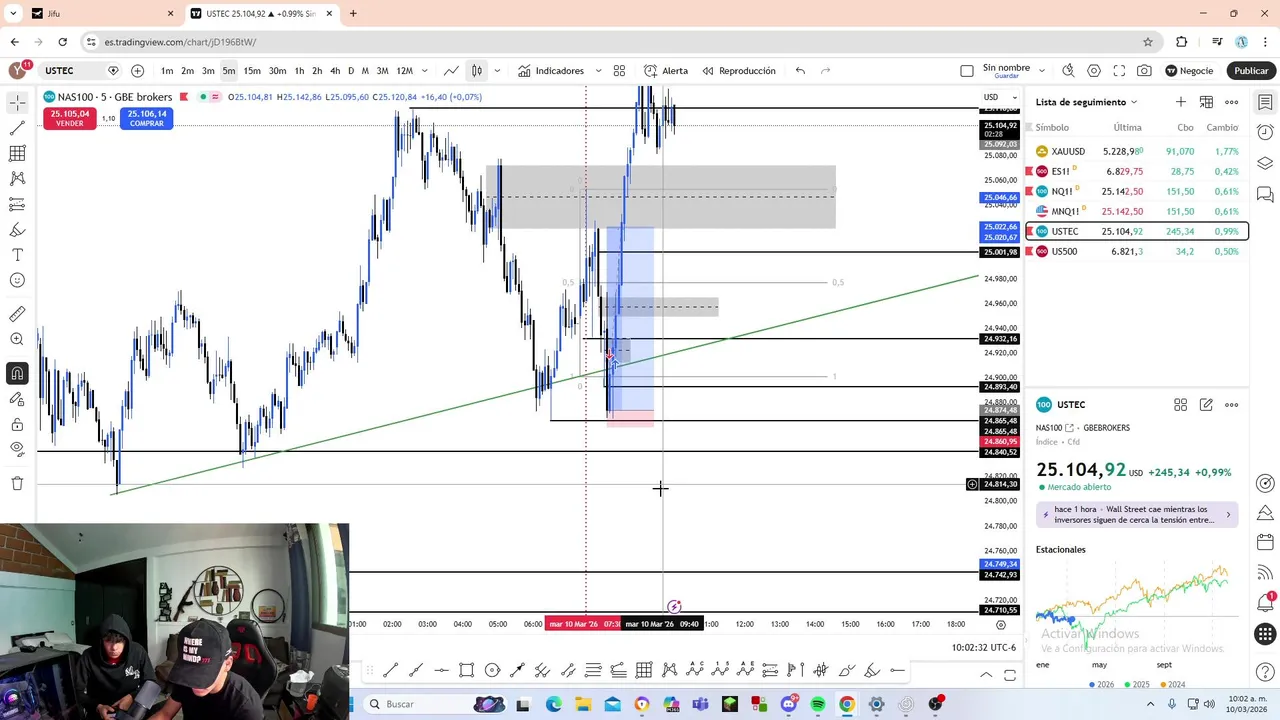Click the undo arrow
The height and width of the screenshot is (720, 1280).
pyautogui.click(x=800, y=71)
